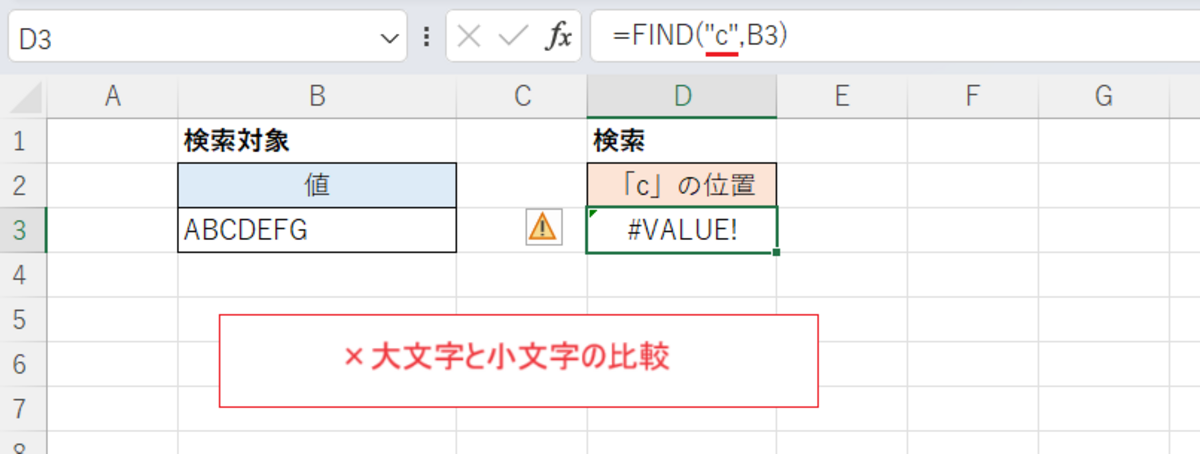Click the Enter checkmark icon in formula bar
Image resolution: width=1200 pixels, height=454 pixels.
pyautogui.click(x=513, y=37)
